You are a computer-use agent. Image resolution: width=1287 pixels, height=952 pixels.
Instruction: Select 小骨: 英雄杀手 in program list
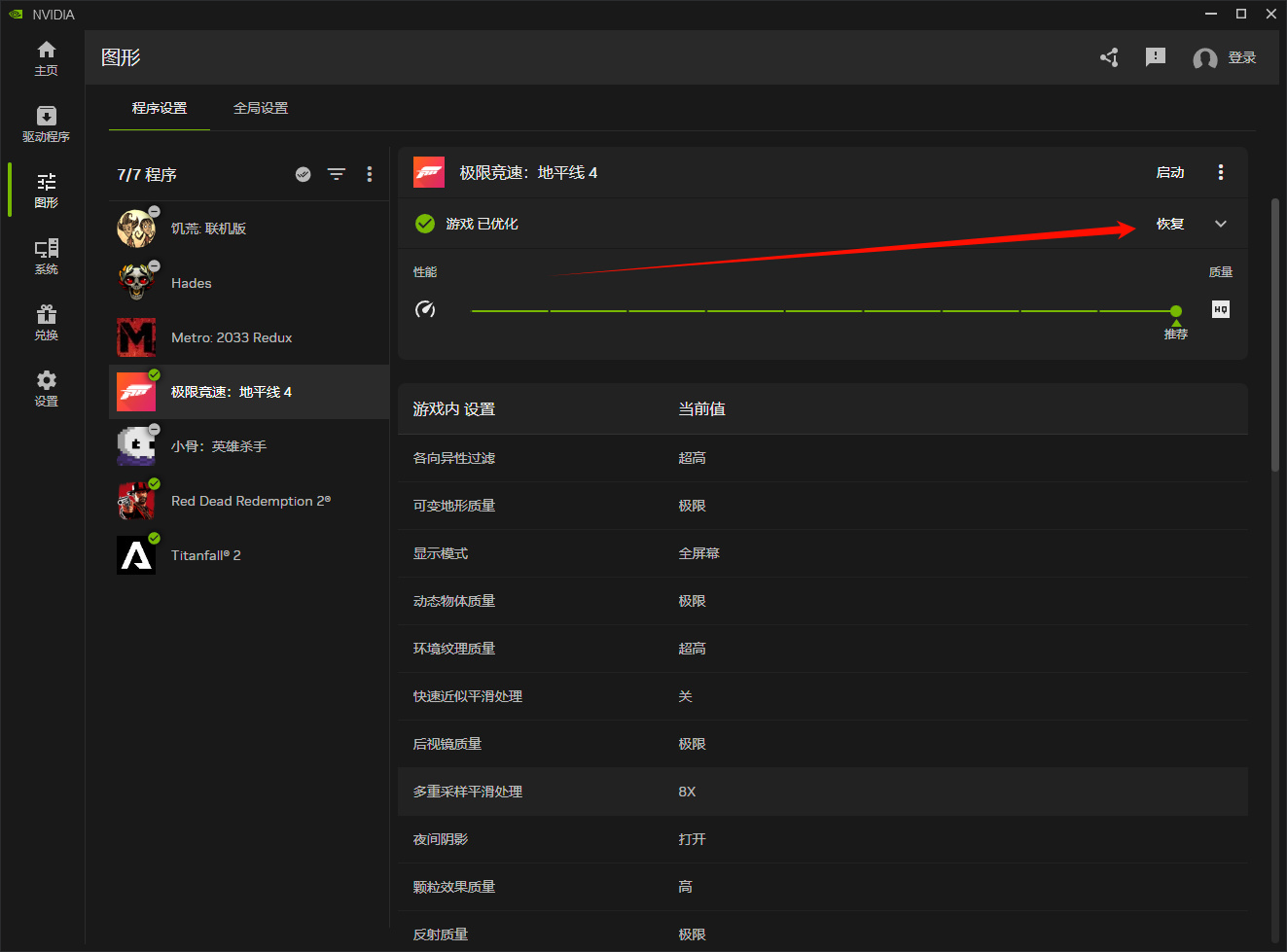(249, 446)
